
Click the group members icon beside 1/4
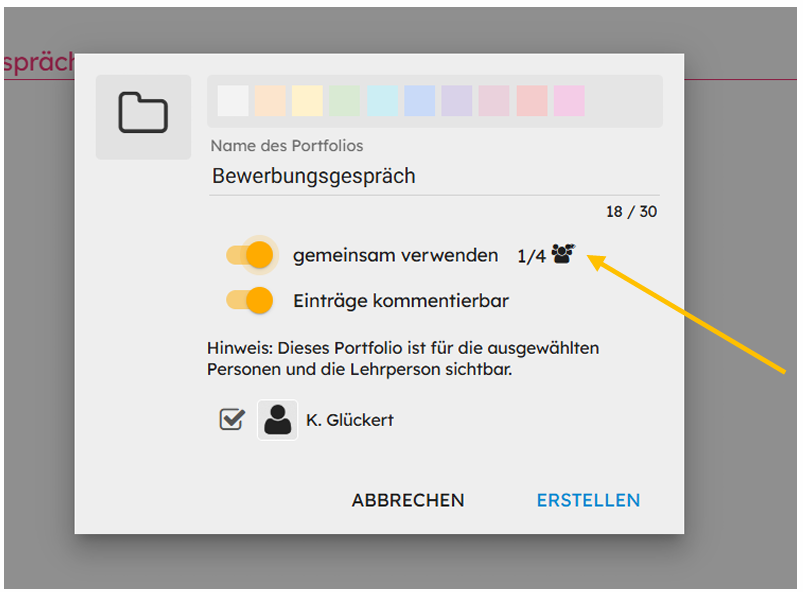point(563,255)
